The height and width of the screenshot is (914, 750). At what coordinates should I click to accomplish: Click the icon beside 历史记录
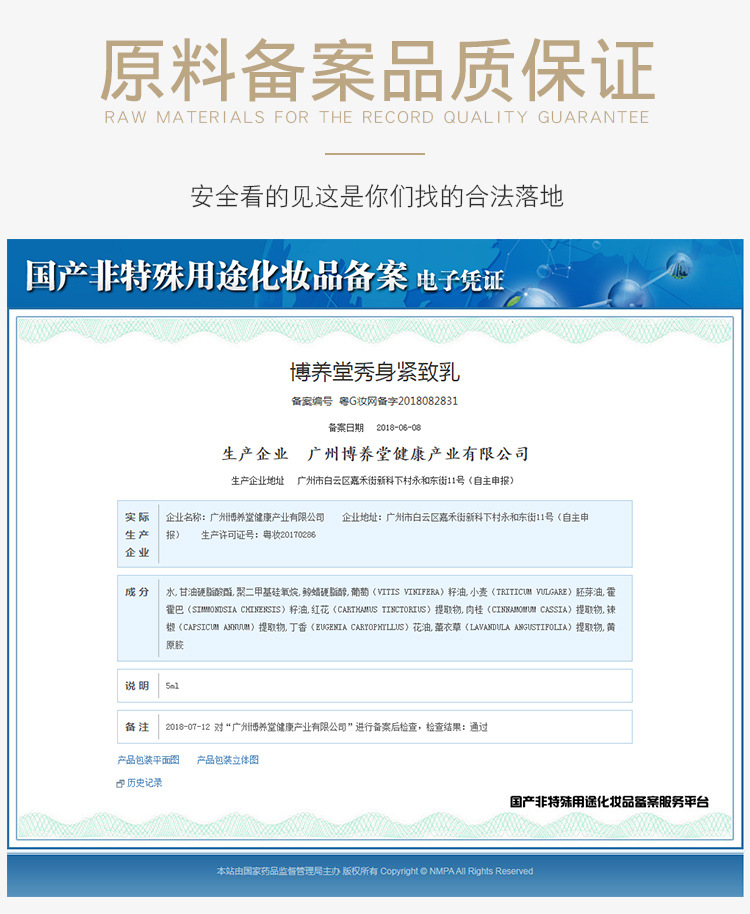click(x=121, y=783)
